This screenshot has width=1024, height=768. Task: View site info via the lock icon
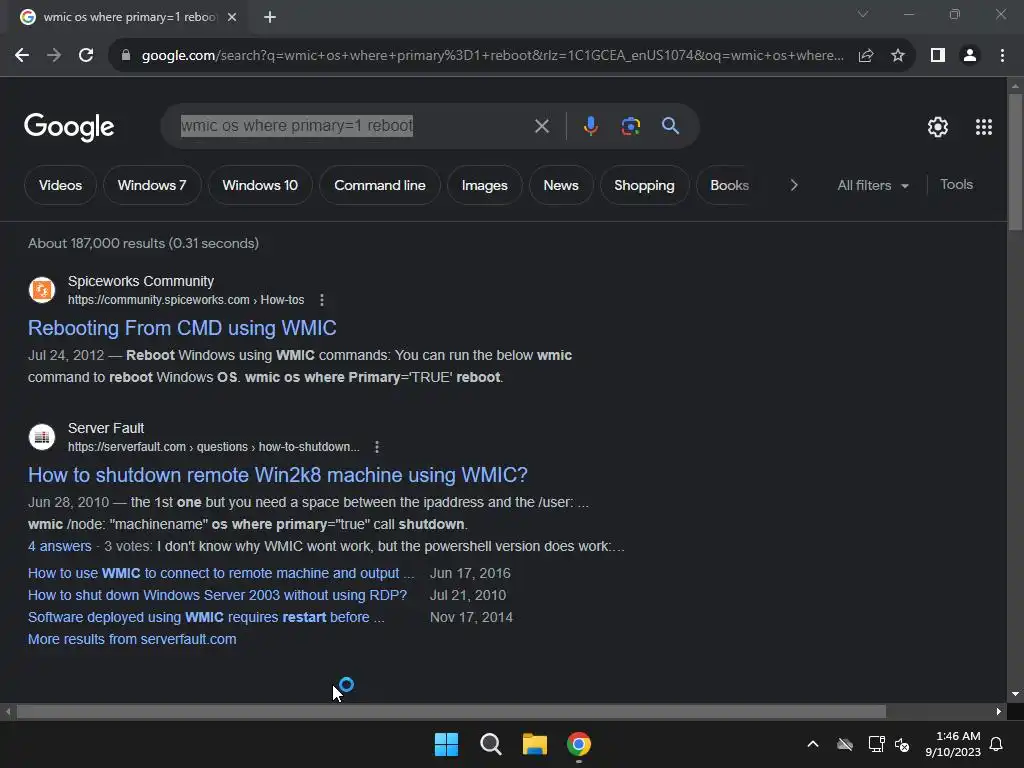tap(126, 56)
